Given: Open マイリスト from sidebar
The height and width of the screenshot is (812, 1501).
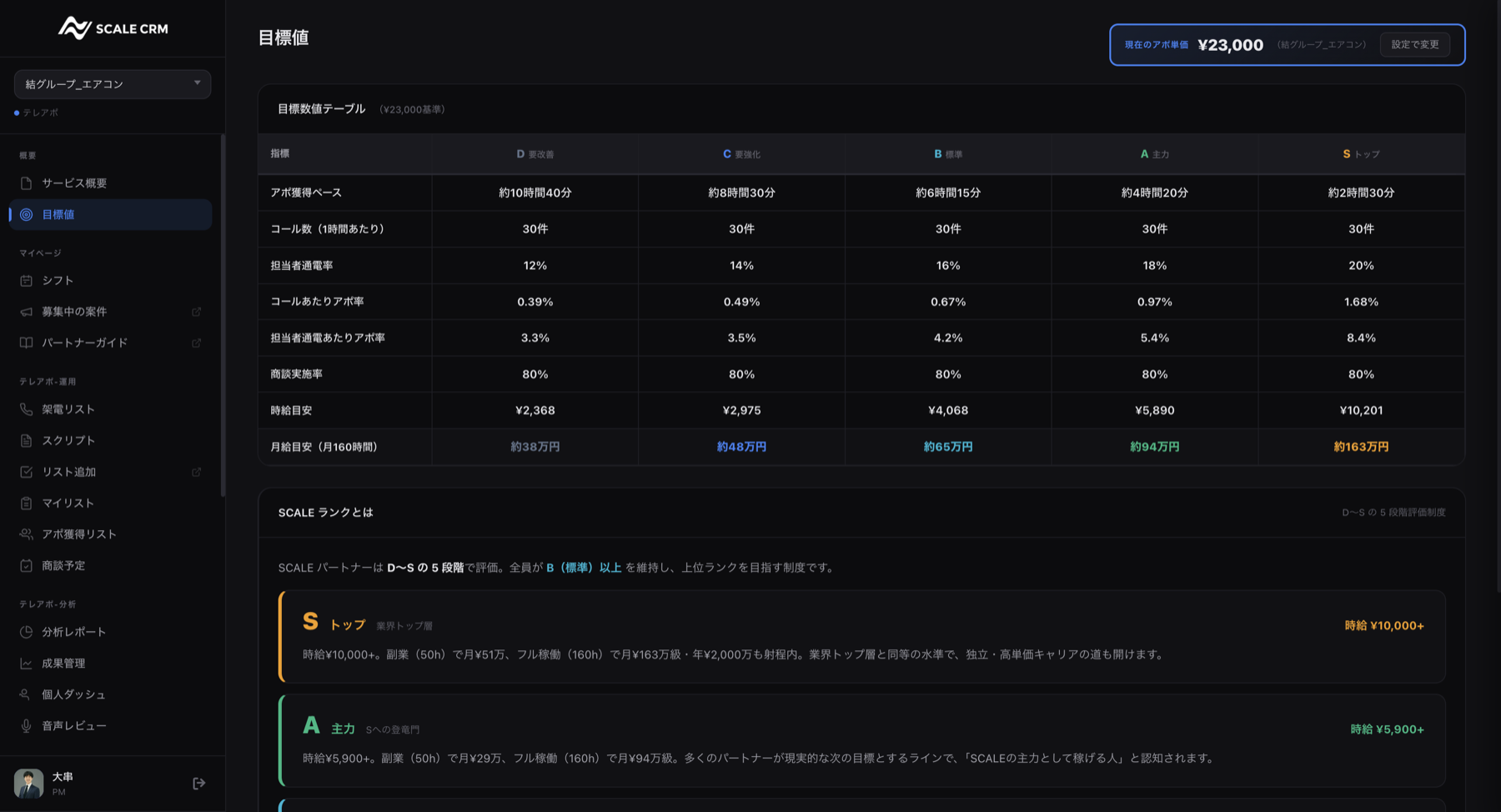Looking at the screenshot, I should point(110,504).
